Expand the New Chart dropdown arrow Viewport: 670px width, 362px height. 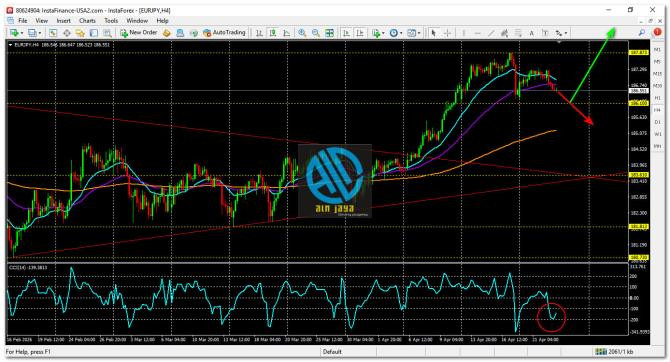pos(21,33)
